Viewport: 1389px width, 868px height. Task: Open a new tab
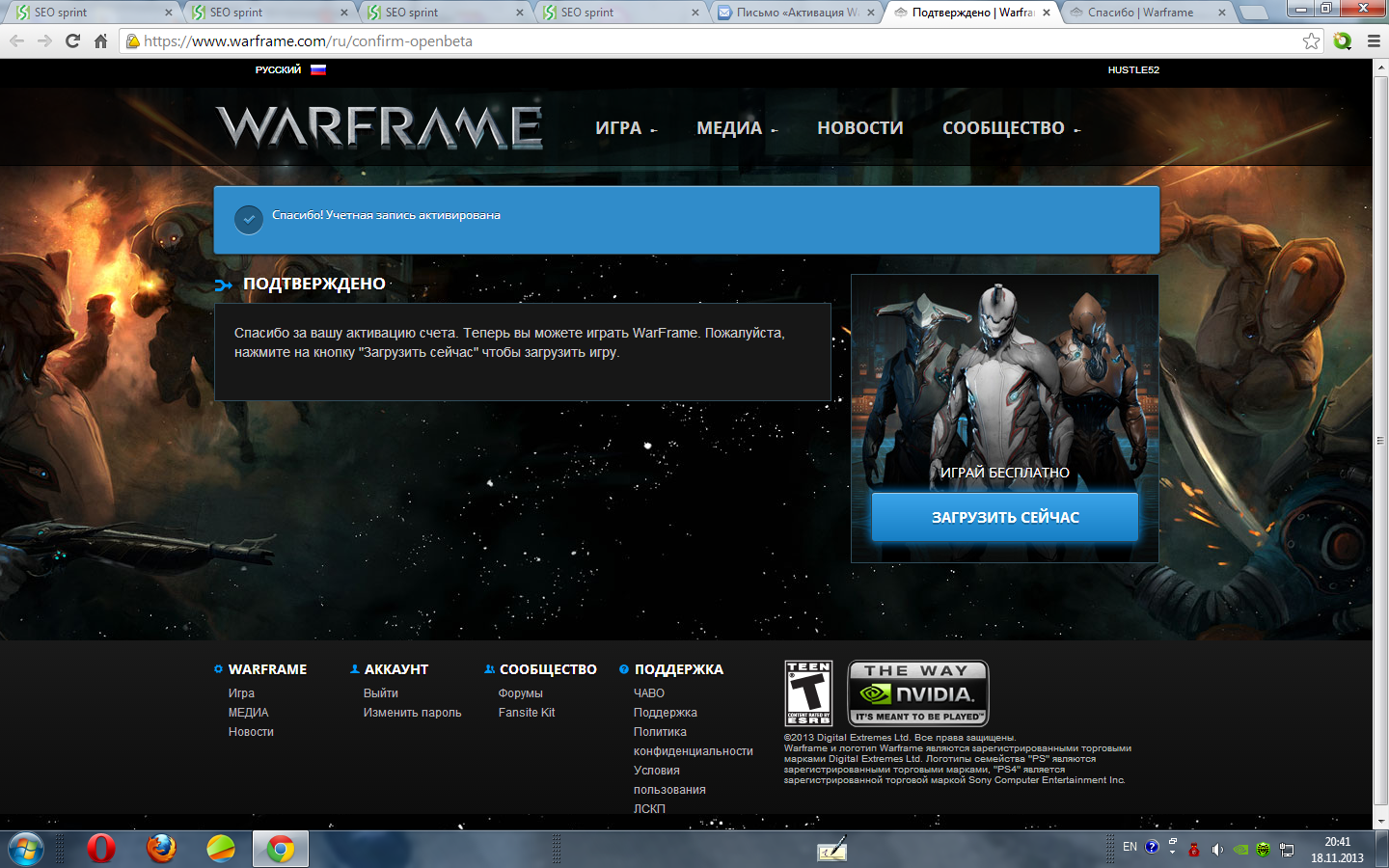(x=1253, y=13)
